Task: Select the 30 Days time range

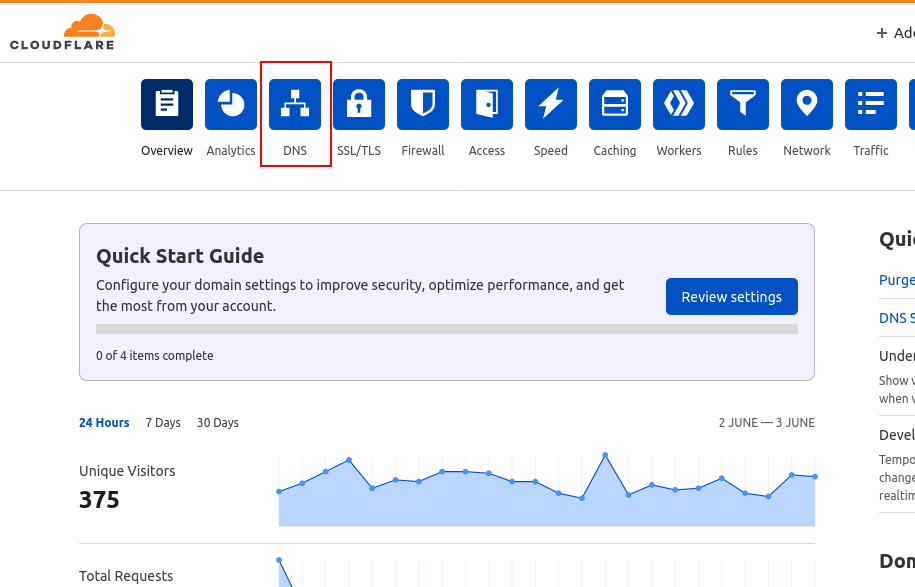Action: (x=217, y=422)
